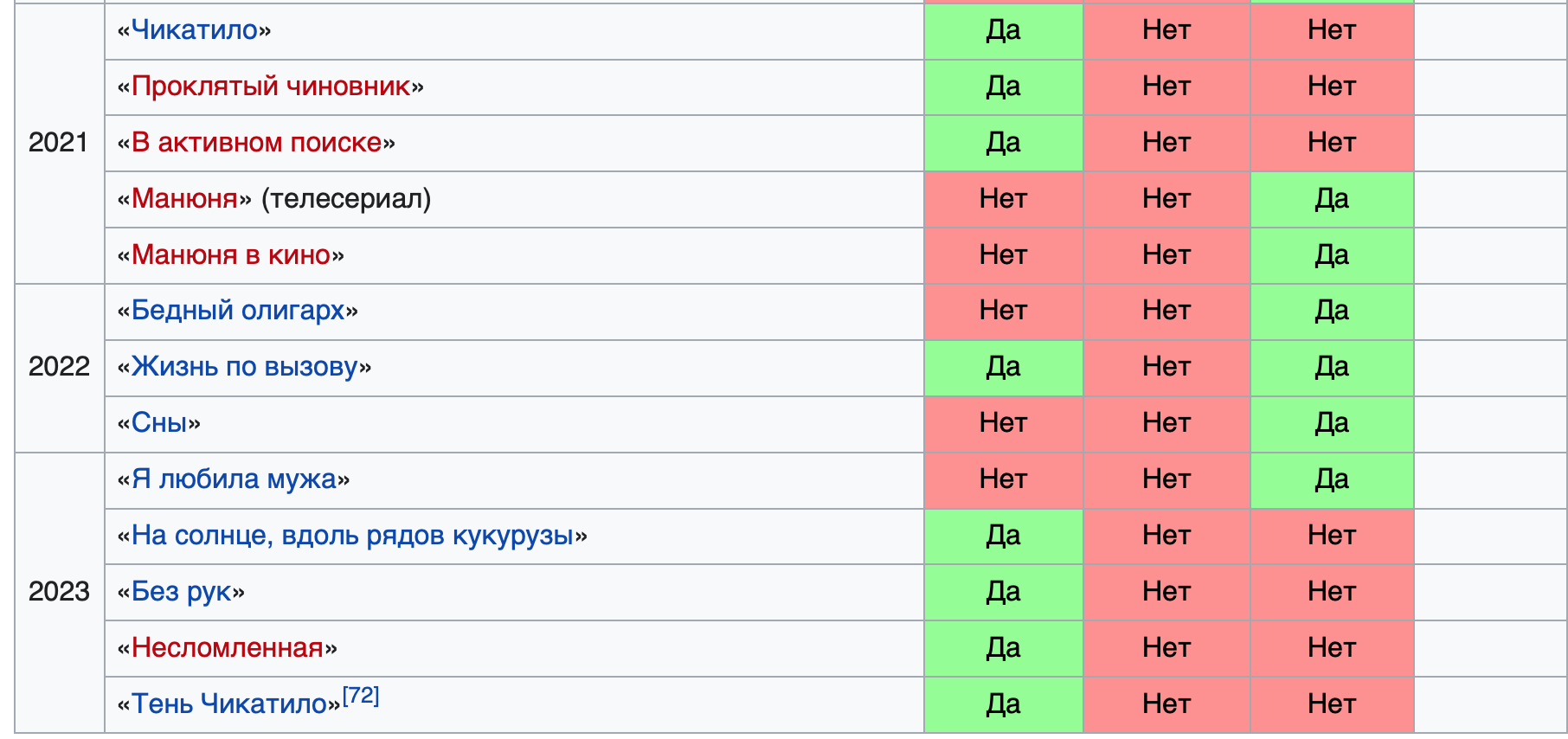Open the «Сны» link

coord(159,423)
